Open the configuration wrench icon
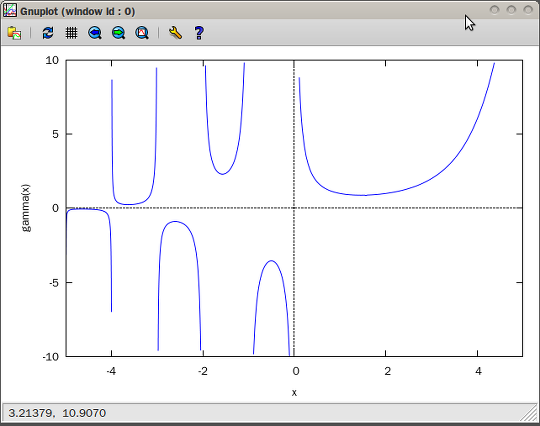 [175, 33]
